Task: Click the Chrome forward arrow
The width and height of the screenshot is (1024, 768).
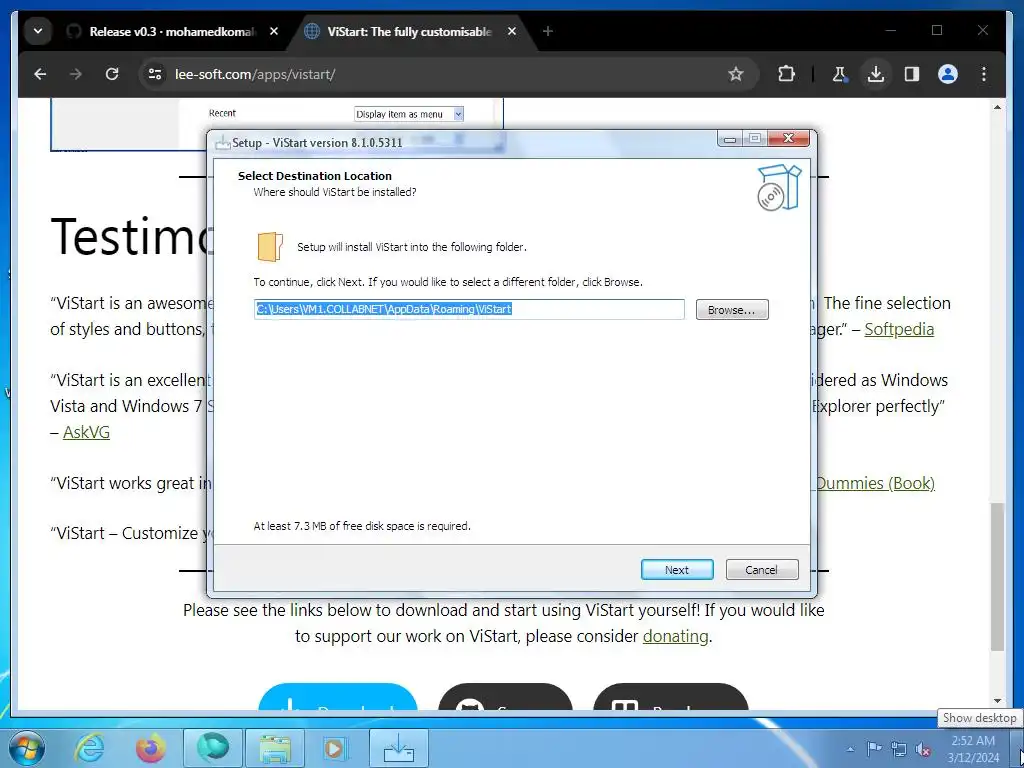Action: tap(76, 74)
